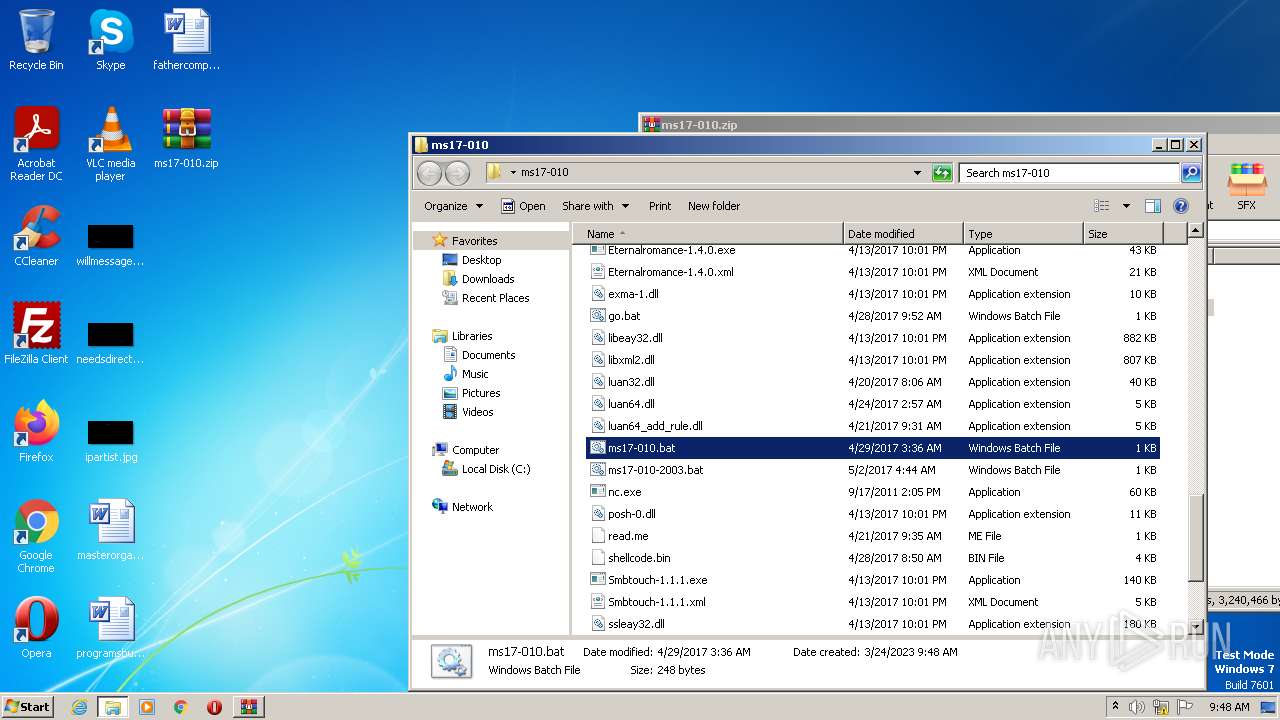Open CCleaner desktop shortcut
1280x720 pixels.
pos(36,236)
